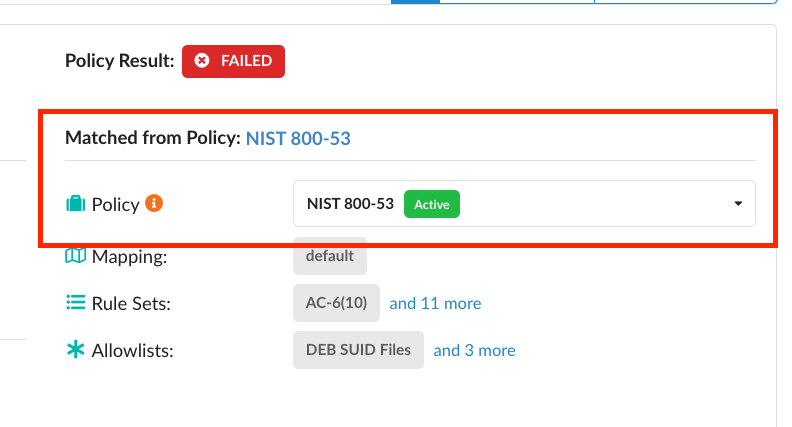The width and height of the screenshot is (792, 427).
Task: Select the DEB SUID Files allowlist tag
Action: pyautogui.click(x=358, y=350)
